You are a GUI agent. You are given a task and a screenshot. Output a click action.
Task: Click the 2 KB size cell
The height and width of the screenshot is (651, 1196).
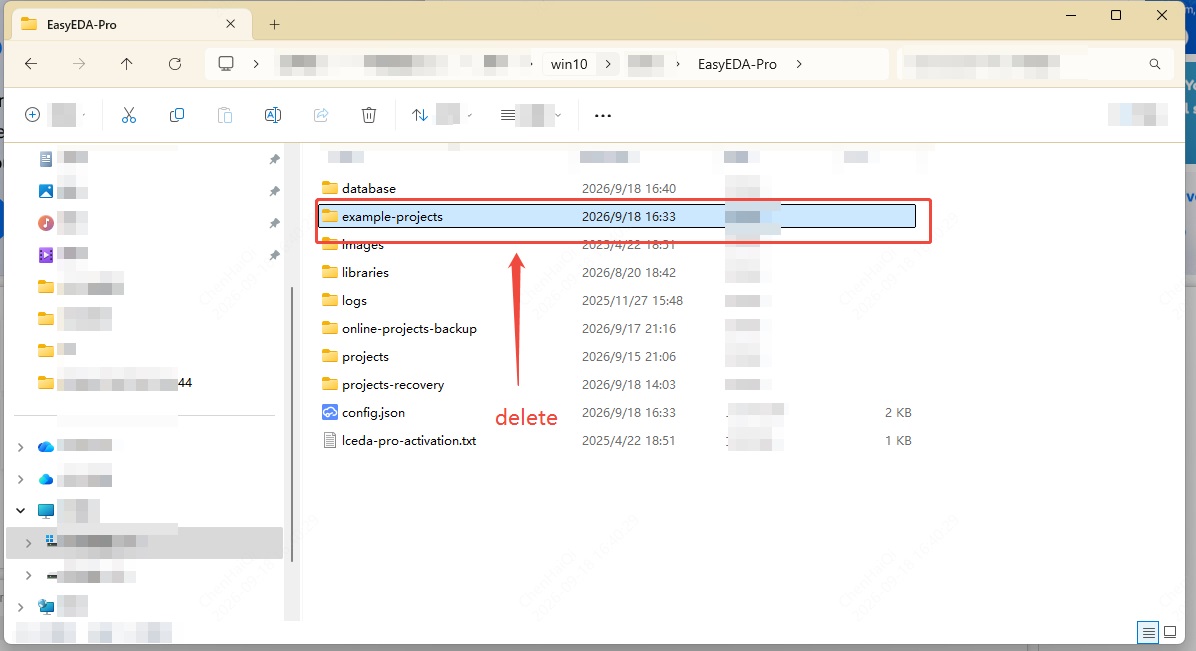click(898, 413)
